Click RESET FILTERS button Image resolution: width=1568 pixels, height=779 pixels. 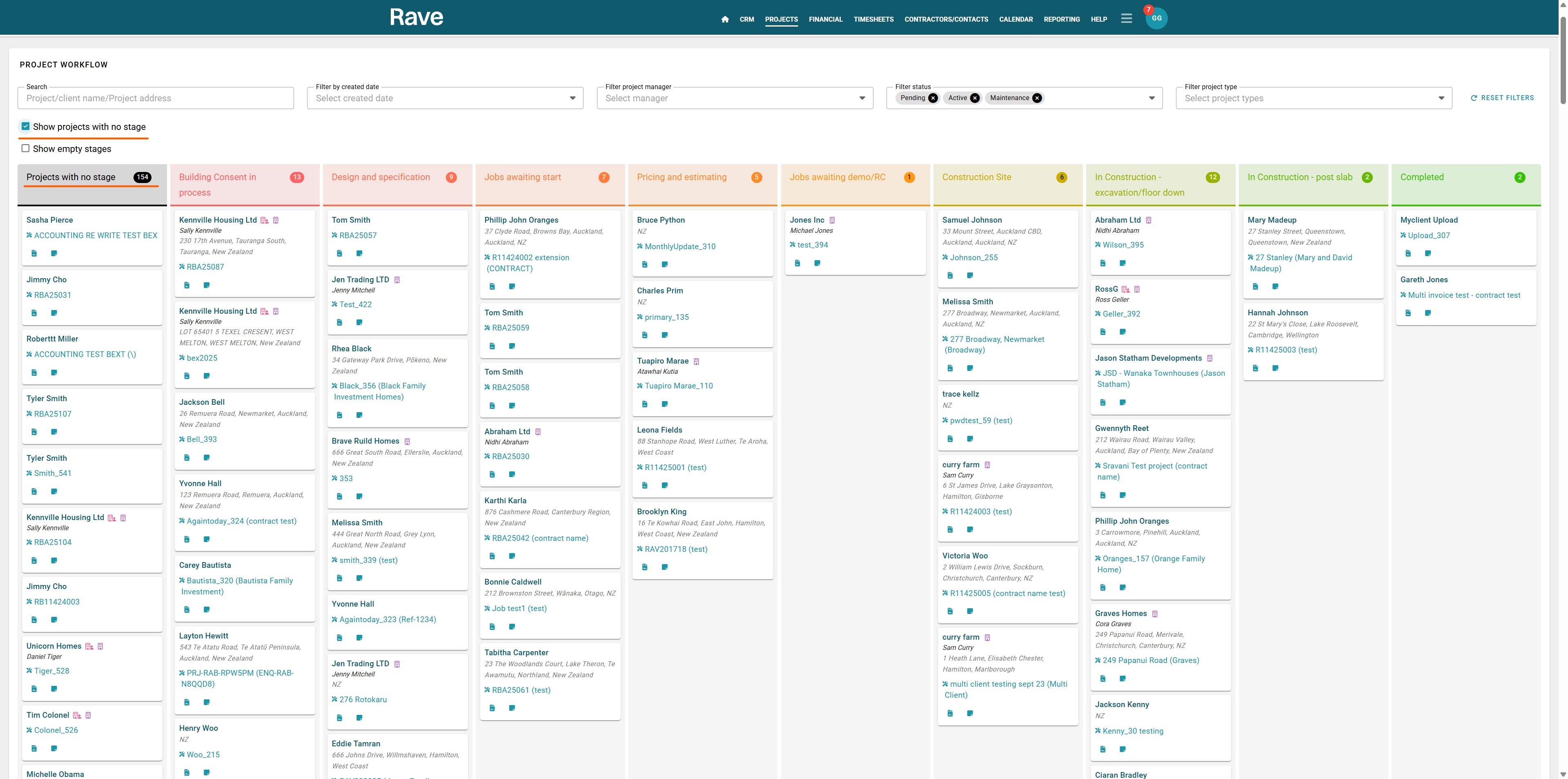point(1502,98)
